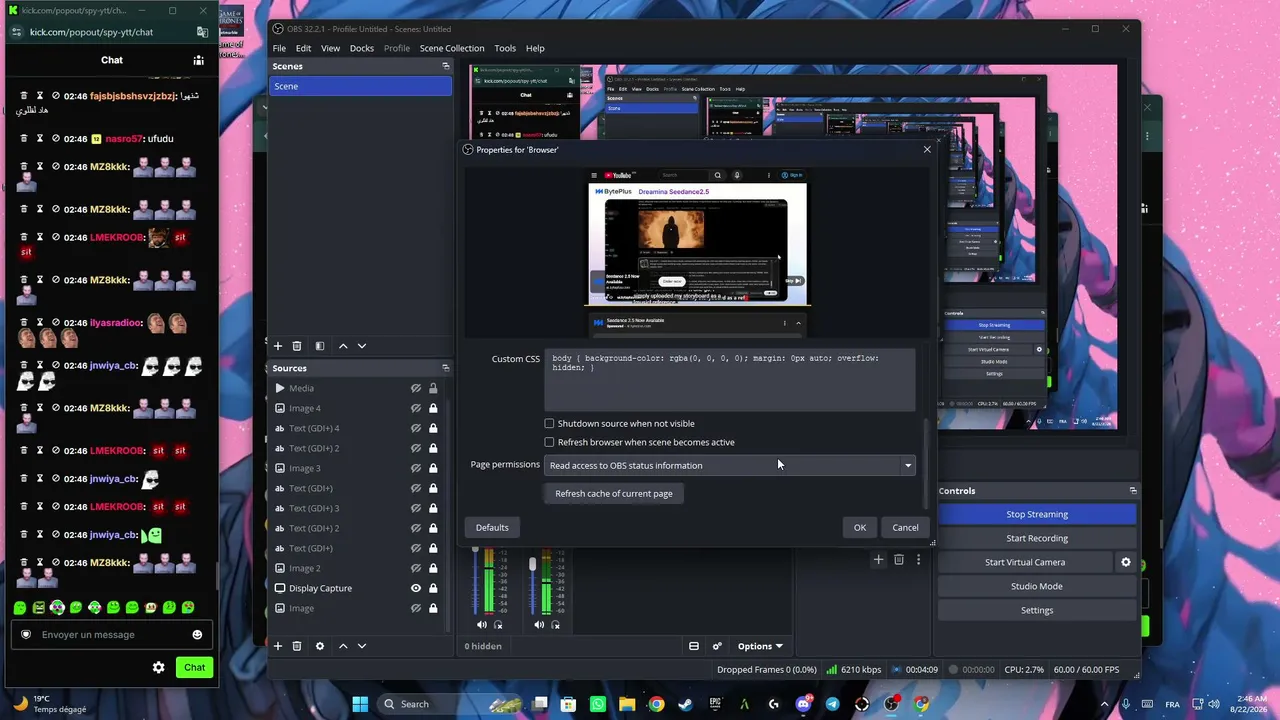Switch the audio mixer layout icon
1280x720 pixels.
coord(694,646)
